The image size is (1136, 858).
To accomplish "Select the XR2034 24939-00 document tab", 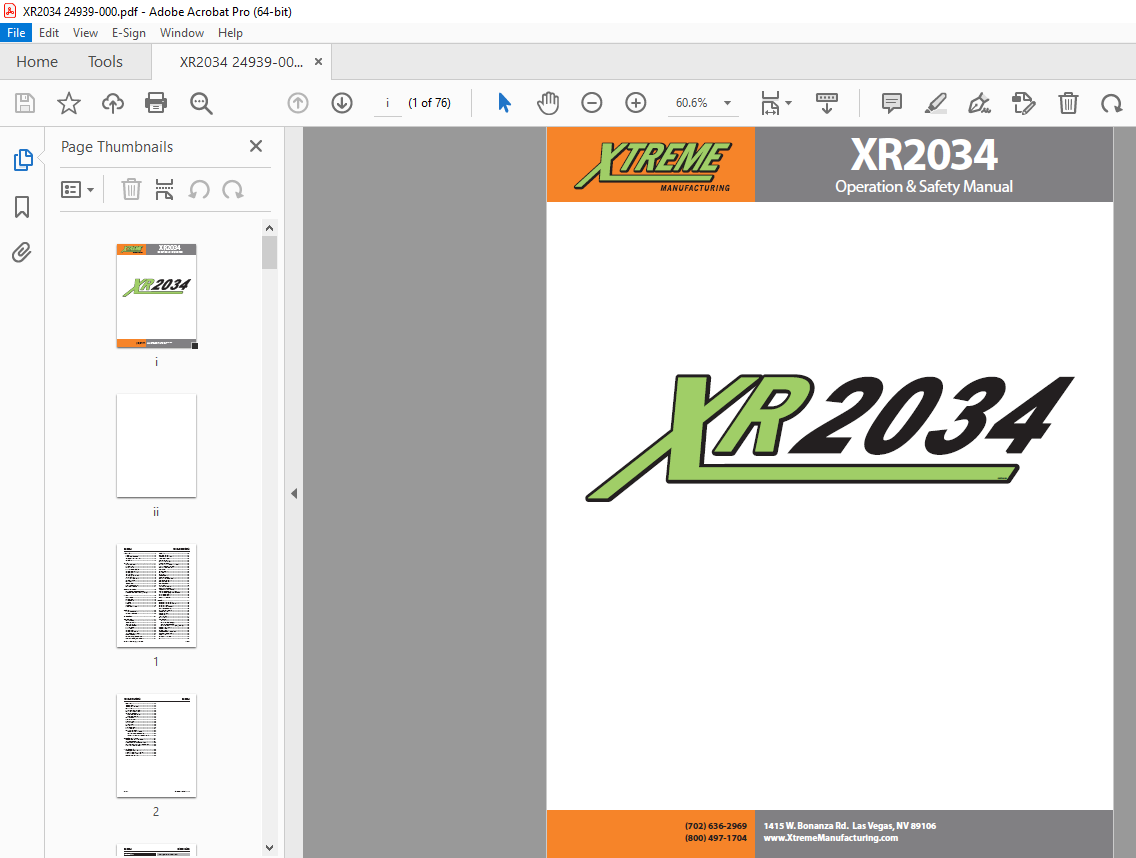I will tap(241, 62).
